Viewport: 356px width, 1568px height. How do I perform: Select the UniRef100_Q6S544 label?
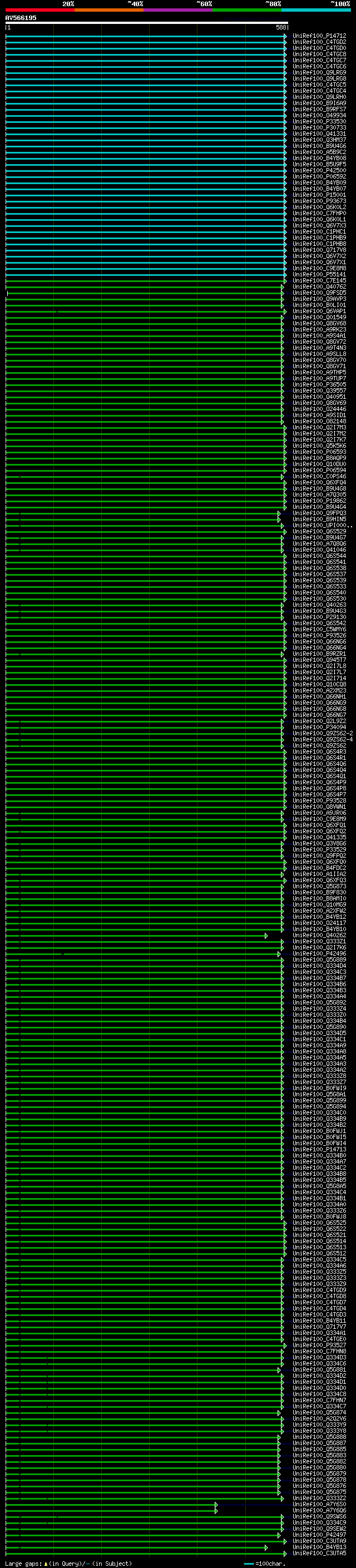point(319,556)
